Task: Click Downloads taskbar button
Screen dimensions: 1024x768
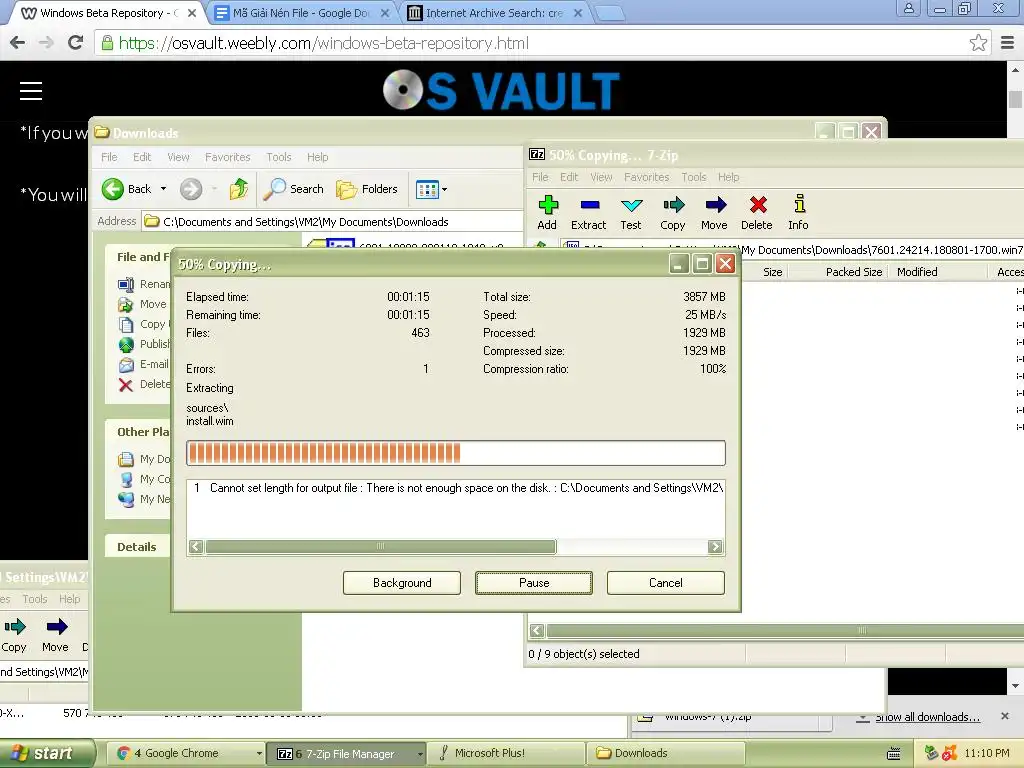Action: click(x=665, y=754)
